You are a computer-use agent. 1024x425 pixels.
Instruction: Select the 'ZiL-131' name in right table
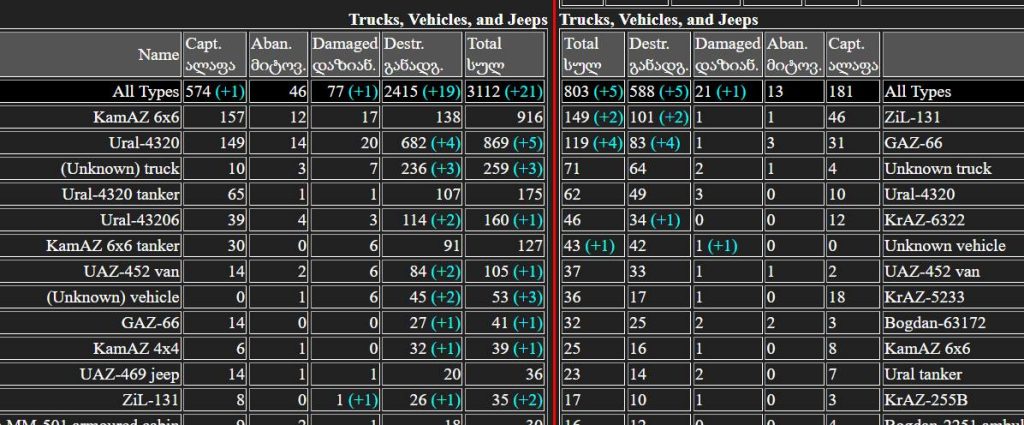(x=913, y=118)
